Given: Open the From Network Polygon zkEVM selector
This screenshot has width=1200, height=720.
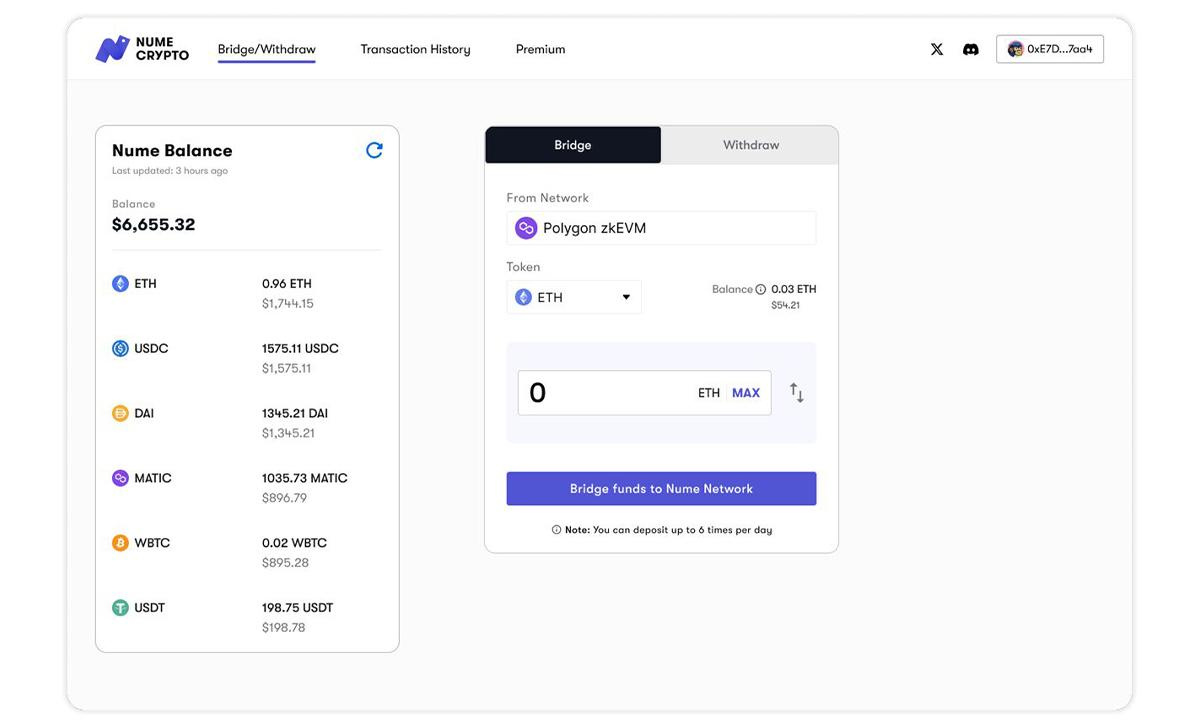Looking at the screenshot, I should 661,228.
